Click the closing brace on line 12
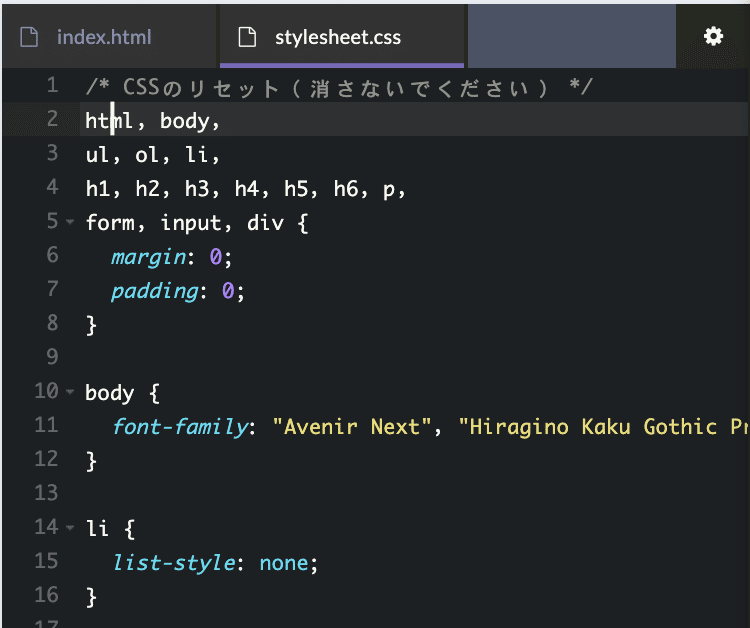750x628 pixels. (91, 462)
